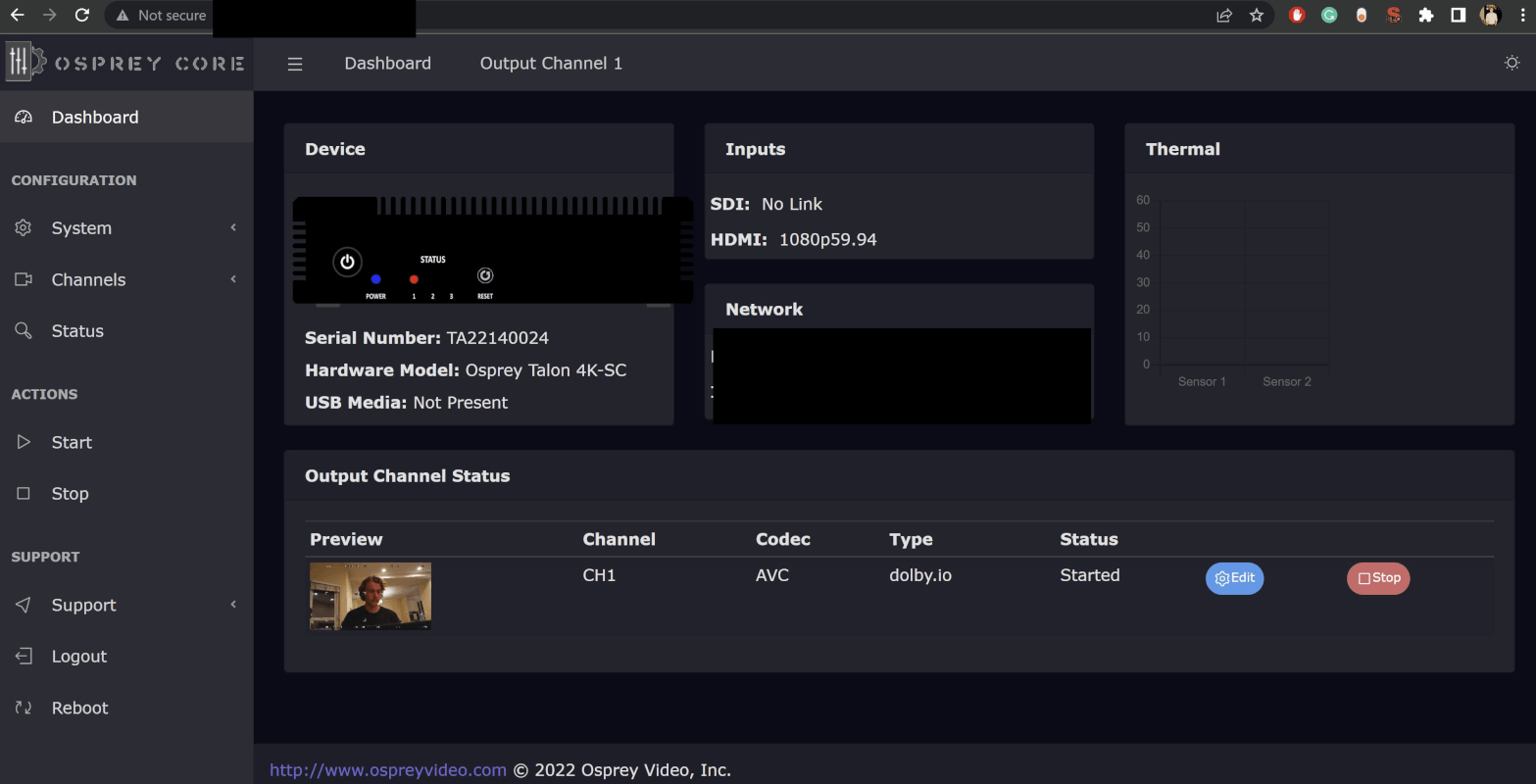The image size is (1536, 784).
Task: Select the Channels camera icon in sidebar
Action: (24, 279)
